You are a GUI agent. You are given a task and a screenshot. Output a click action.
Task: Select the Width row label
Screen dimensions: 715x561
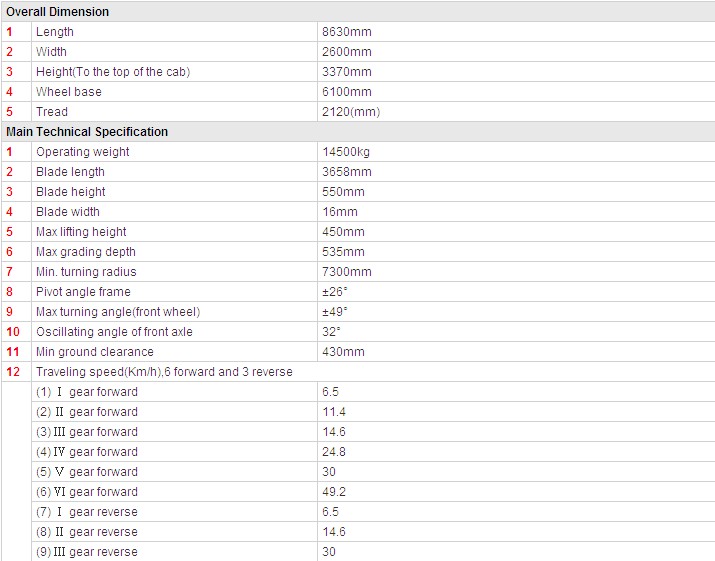pos(52,52)
